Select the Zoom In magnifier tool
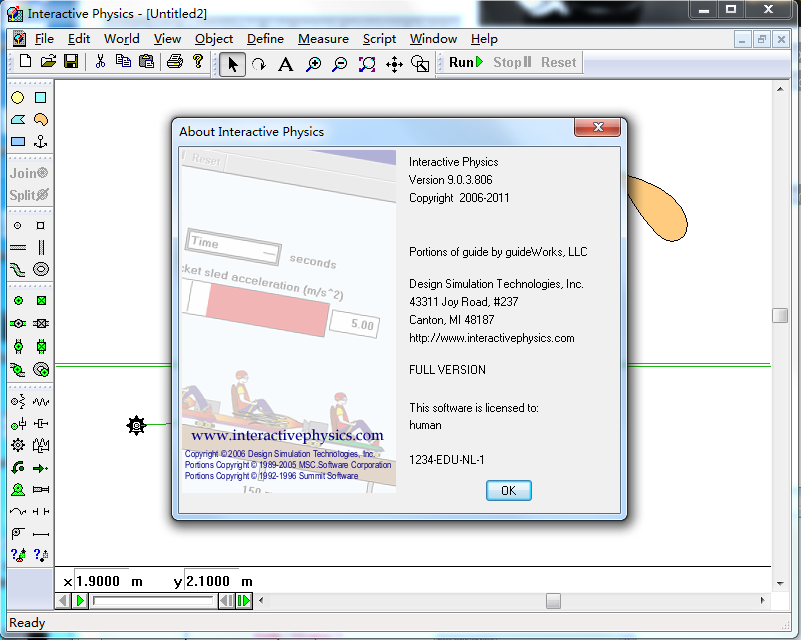Image resolution: width=801 pixels, height=640 pixels. tap(313, 64)
